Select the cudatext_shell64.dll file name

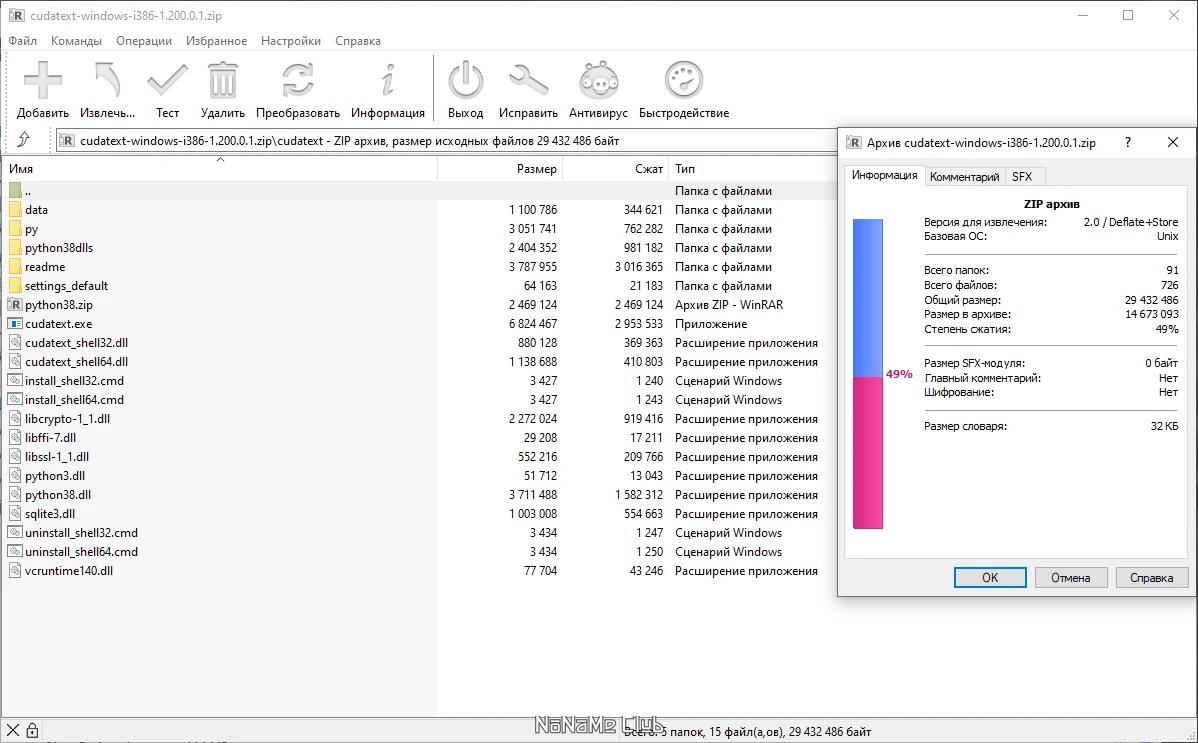tap(76, 362)
